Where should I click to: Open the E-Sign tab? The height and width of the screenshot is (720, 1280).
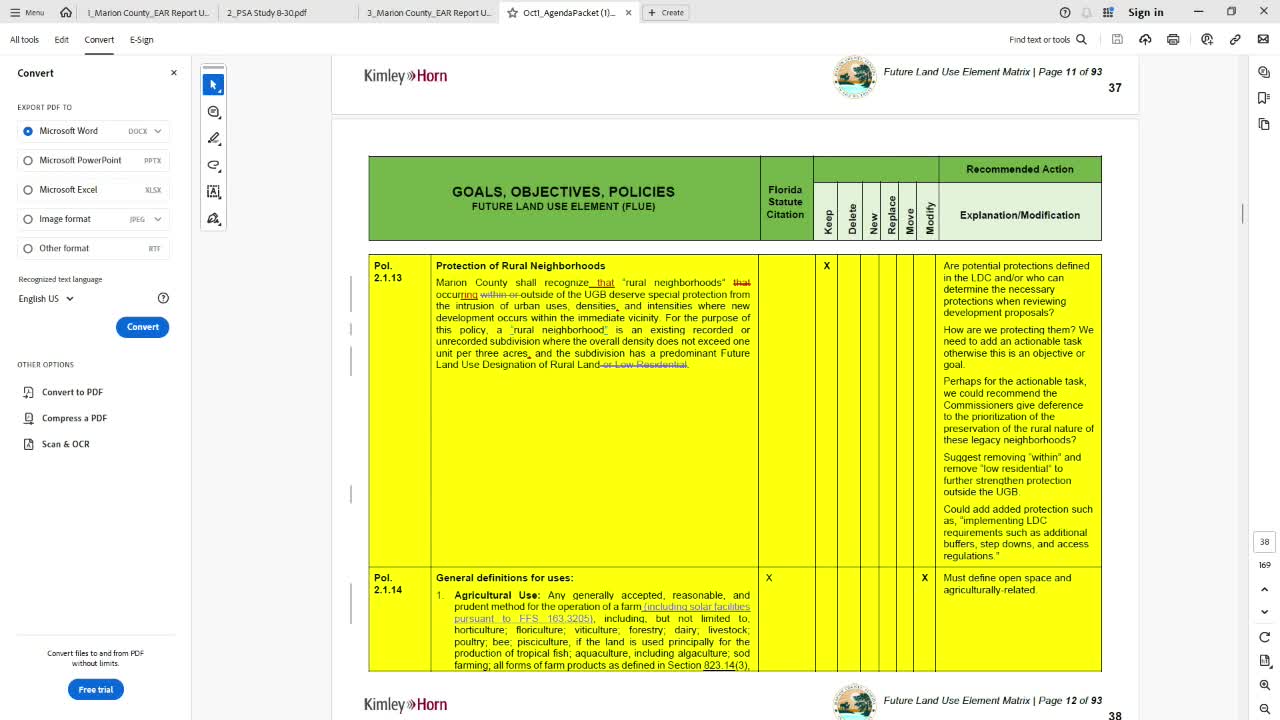(141, 39)
